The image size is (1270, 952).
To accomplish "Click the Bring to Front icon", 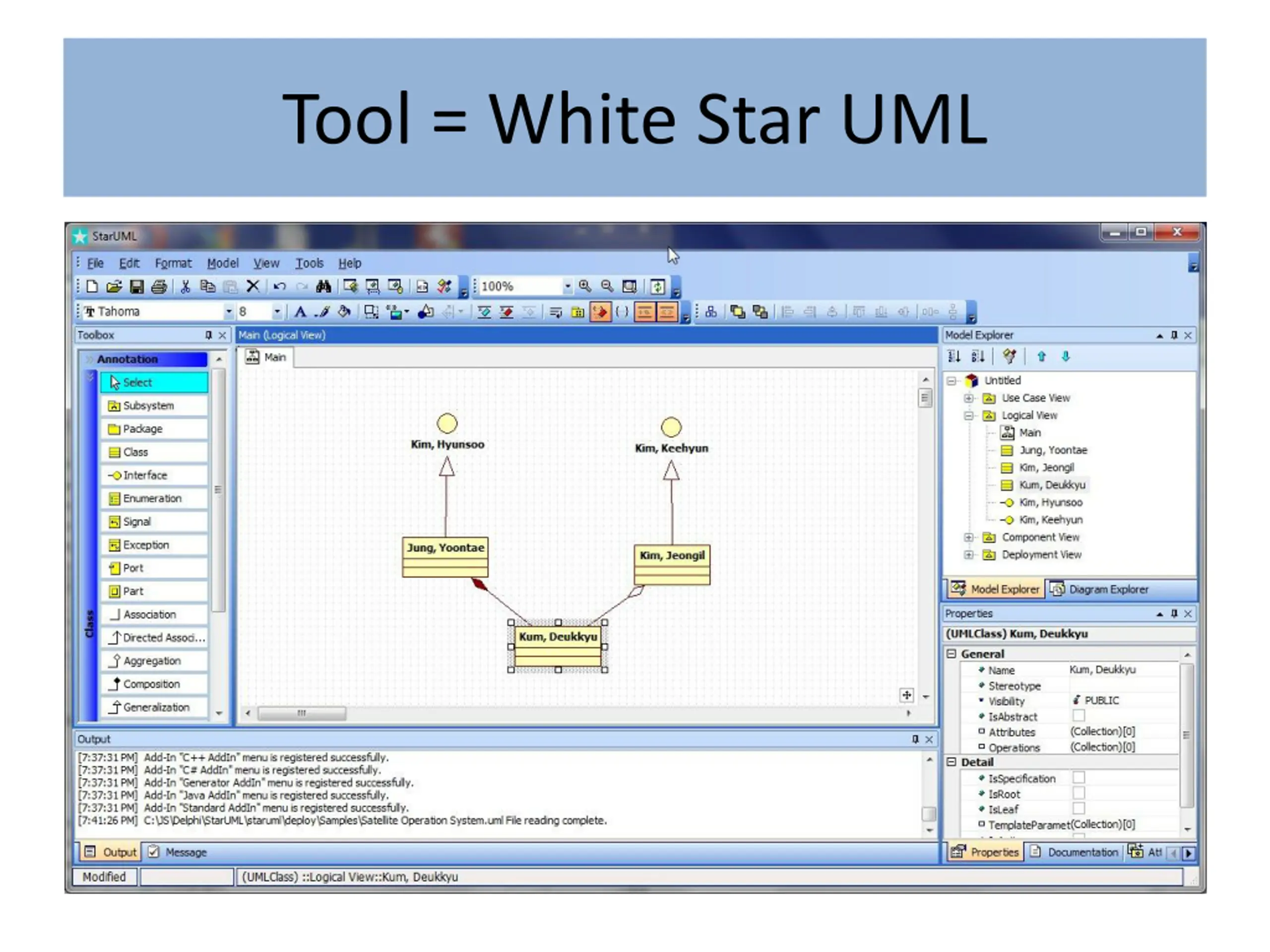I will (738, 311).
